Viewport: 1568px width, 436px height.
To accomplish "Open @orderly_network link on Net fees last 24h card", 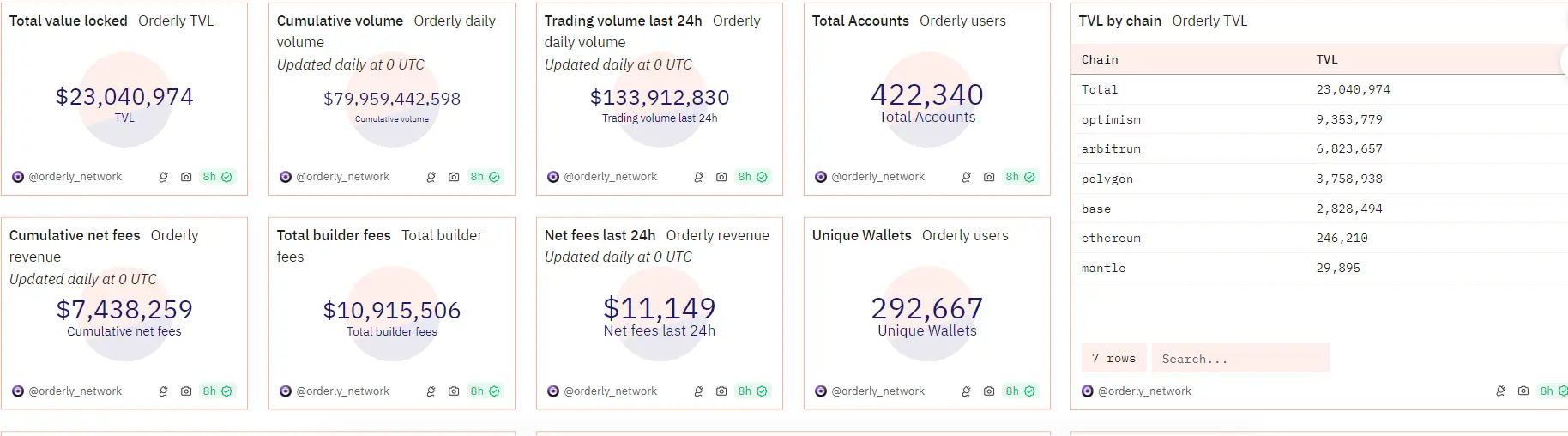I will [x=610, y=391].
